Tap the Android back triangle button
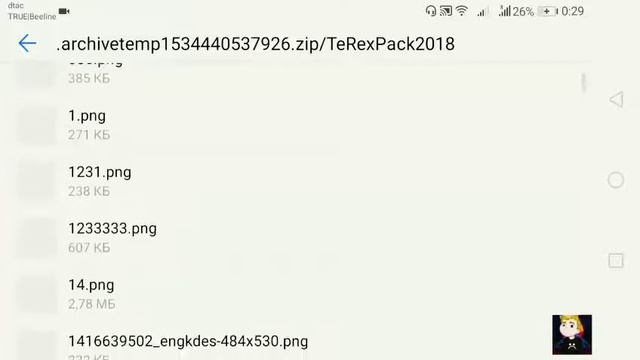The width and height of the screenshot is (640, 360). (616, 100)
